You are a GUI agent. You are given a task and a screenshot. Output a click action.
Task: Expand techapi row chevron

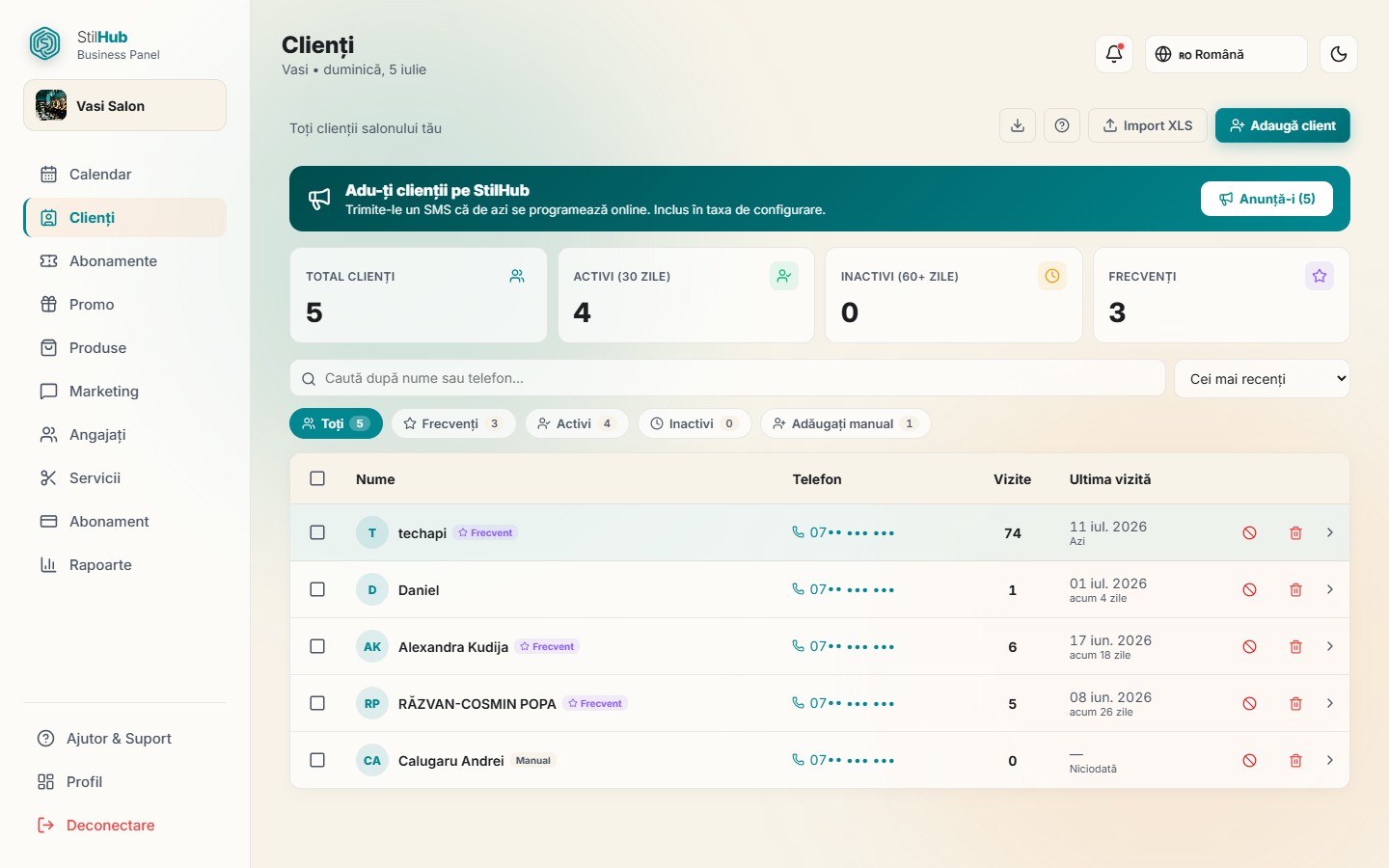[1330, 532]
